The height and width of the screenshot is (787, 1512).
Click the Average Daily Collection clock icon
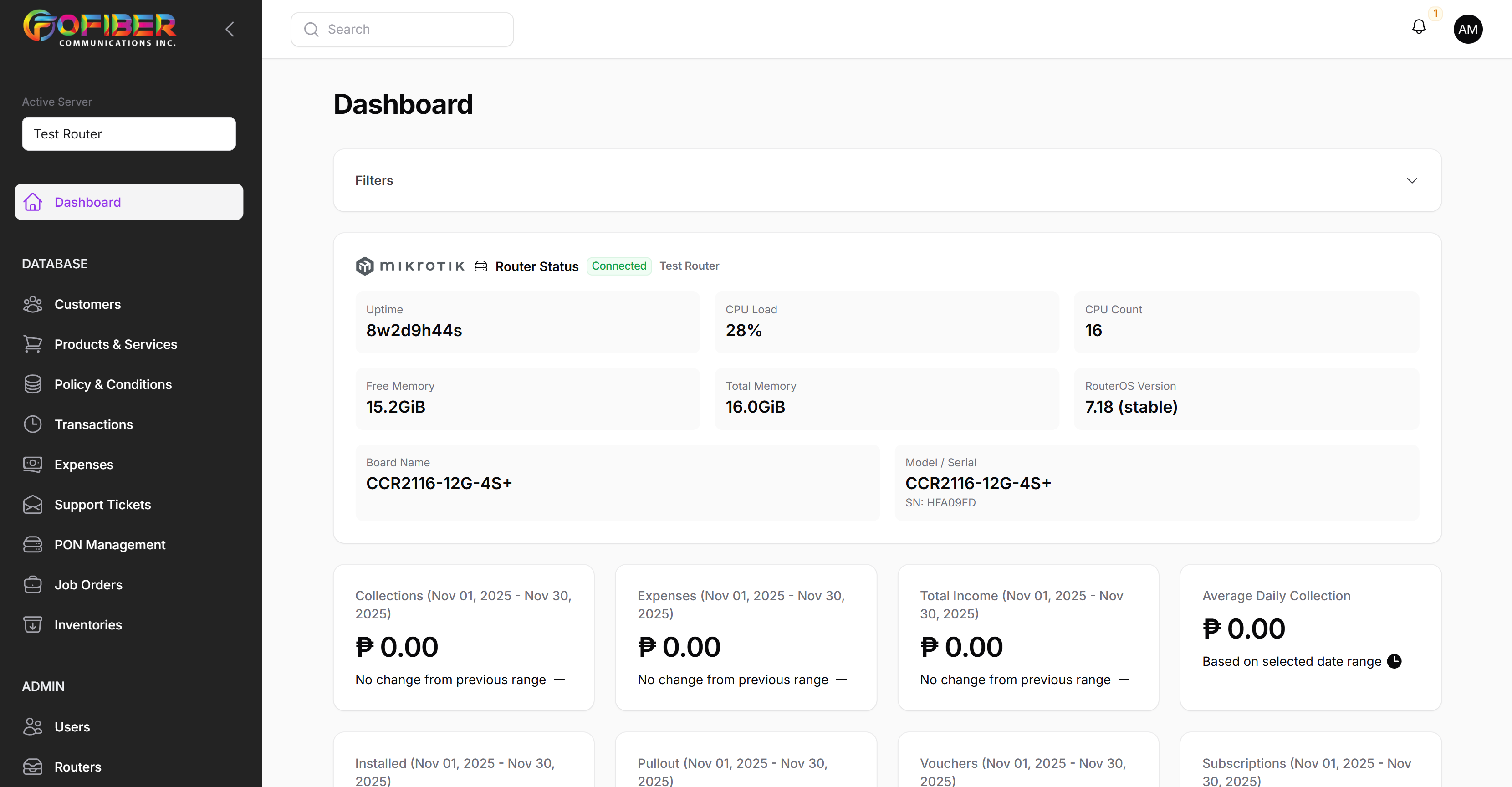click(1394, 661)
